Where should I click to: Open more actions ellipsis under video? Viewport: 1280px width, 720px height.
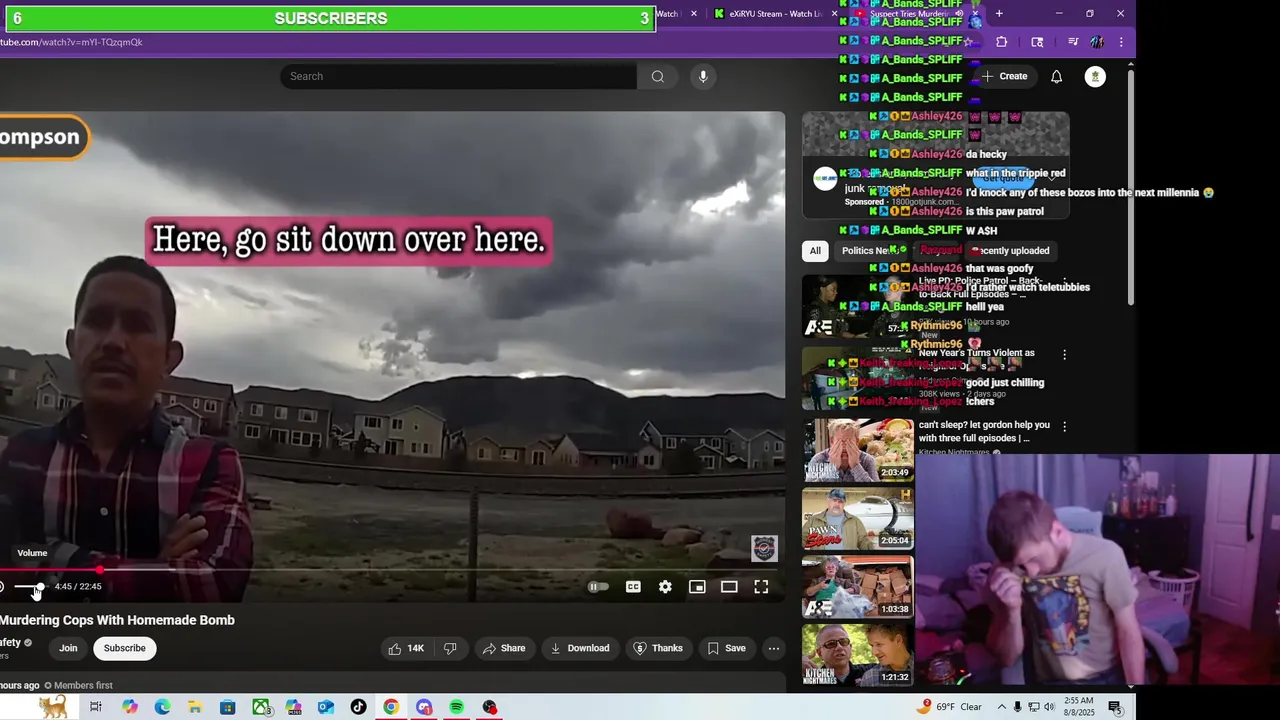[x=773, y=648]
